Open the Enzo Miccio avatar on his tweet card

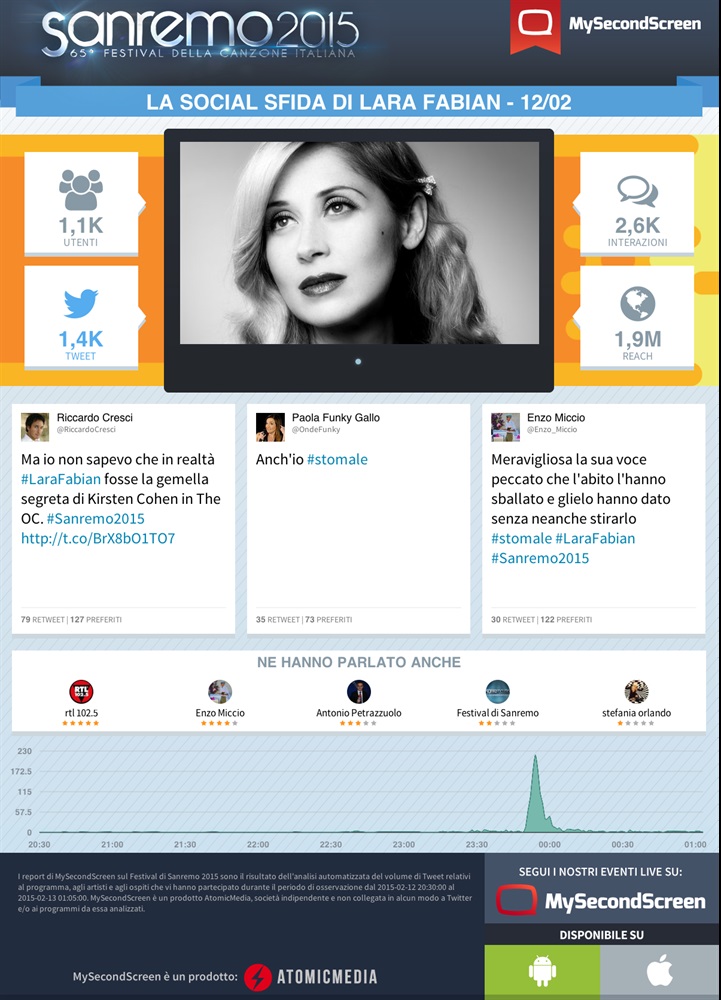[x=505, y=427]
